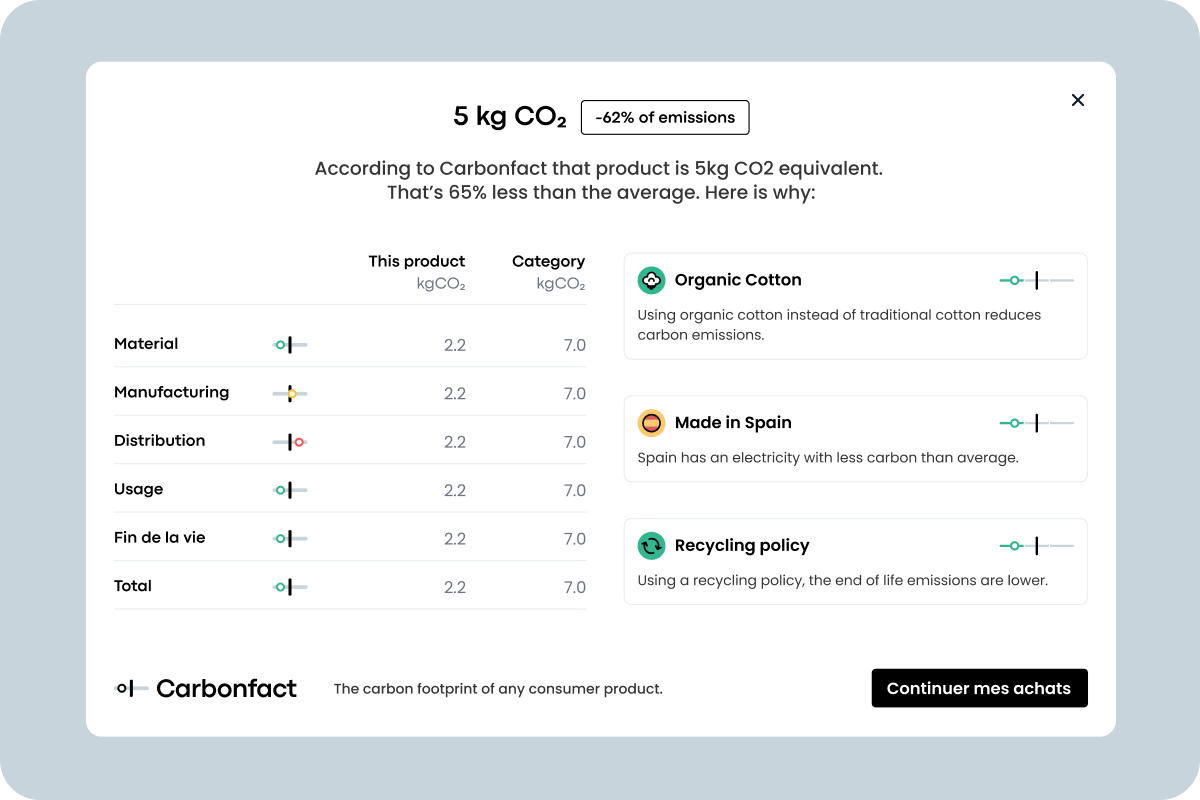
Task: Click the Continuer mes achats button
Action: 979,688
